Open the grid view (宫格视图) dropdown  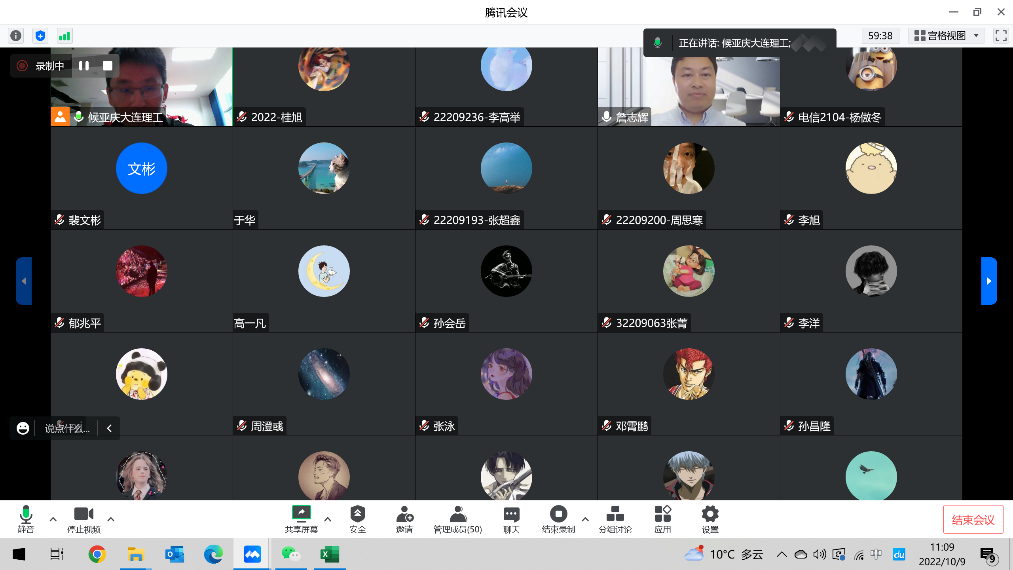click(947, 35)
